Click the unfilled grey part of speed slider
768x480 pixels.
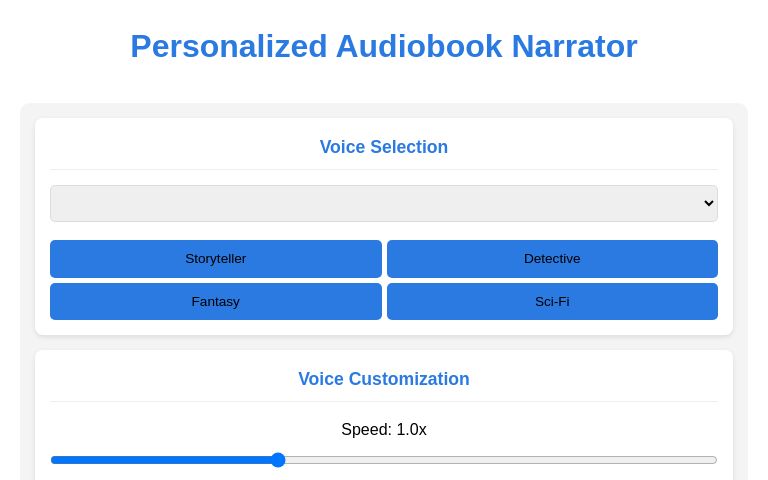point(500,460)
